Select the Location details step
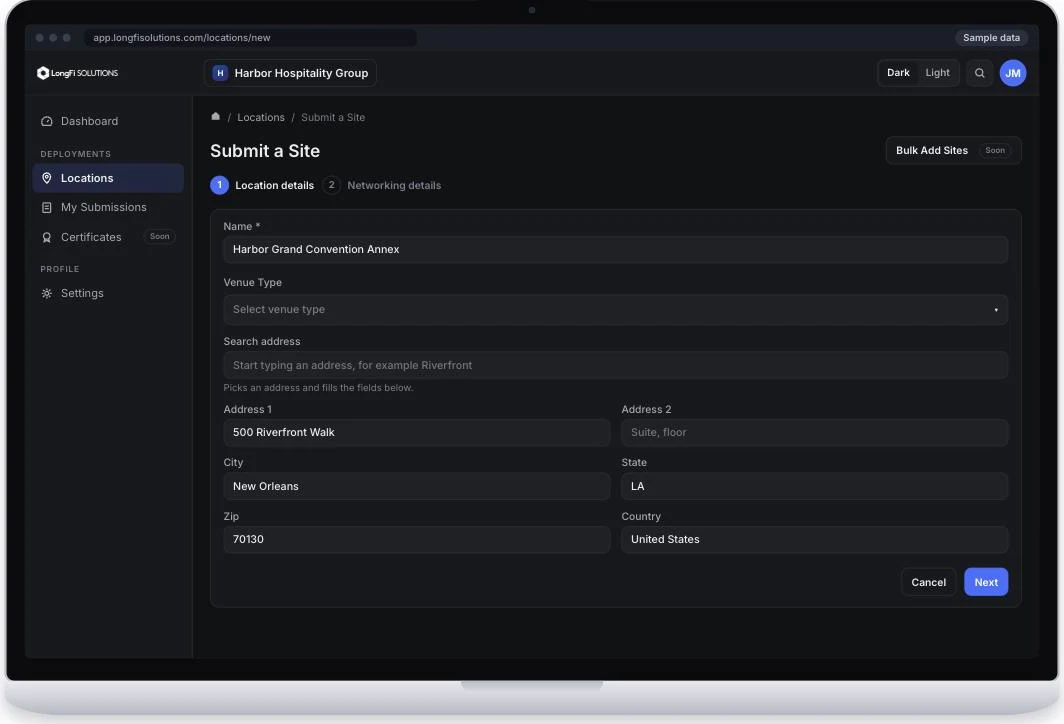The image size is (1064, 724). 263,185
